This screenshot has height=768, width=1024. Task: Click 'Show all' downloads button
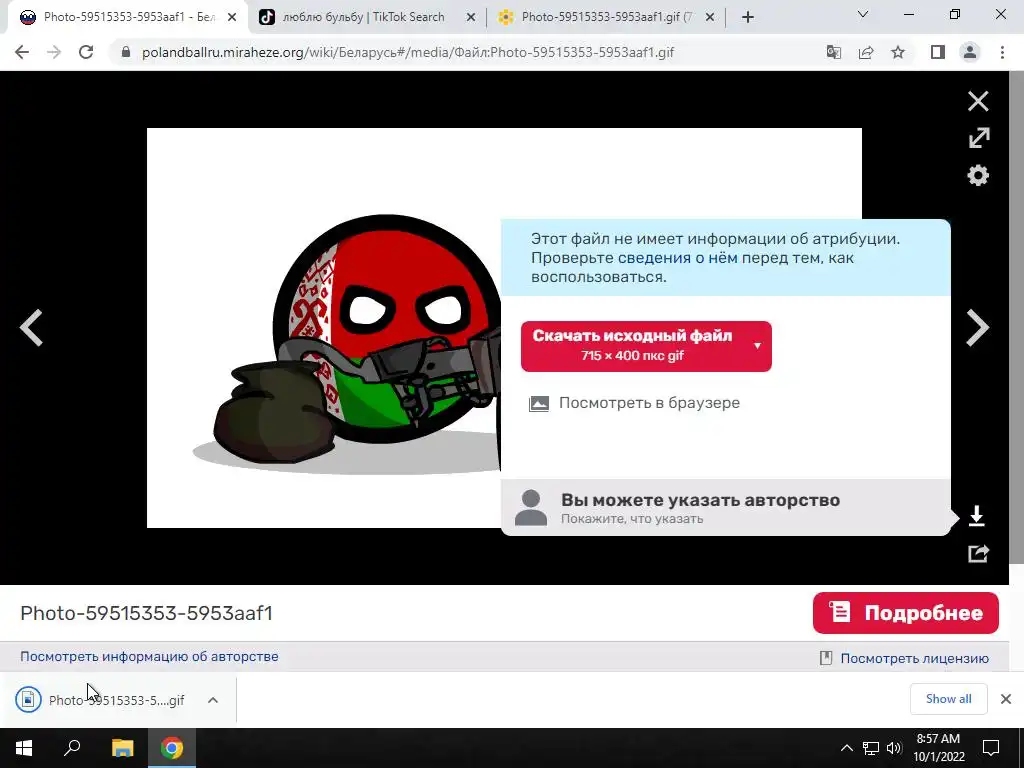[x=948, y=699]
